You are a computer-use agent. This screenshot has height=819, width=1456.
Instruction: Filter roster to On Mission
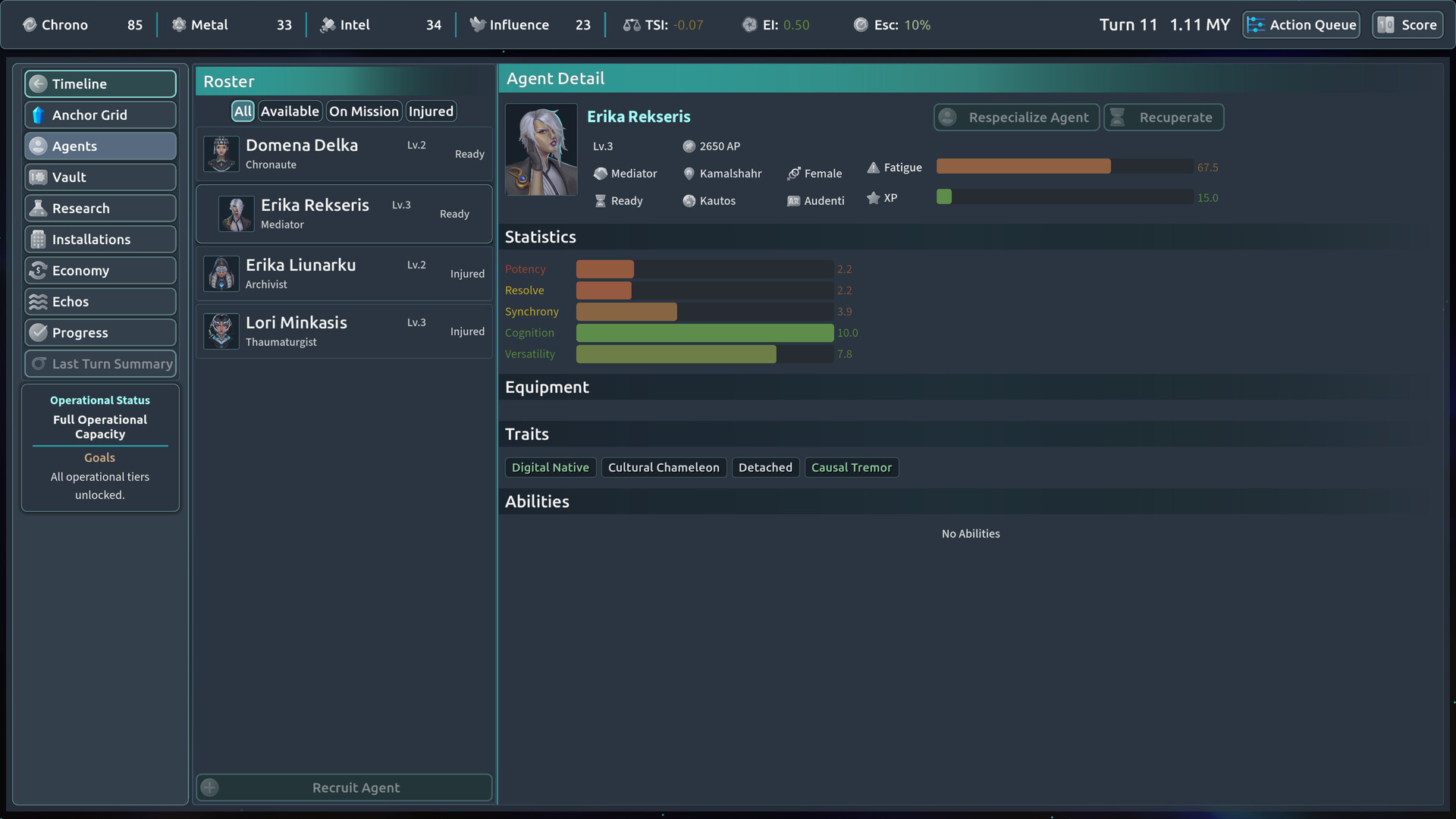pyautogui.click(x=364, y=111)
